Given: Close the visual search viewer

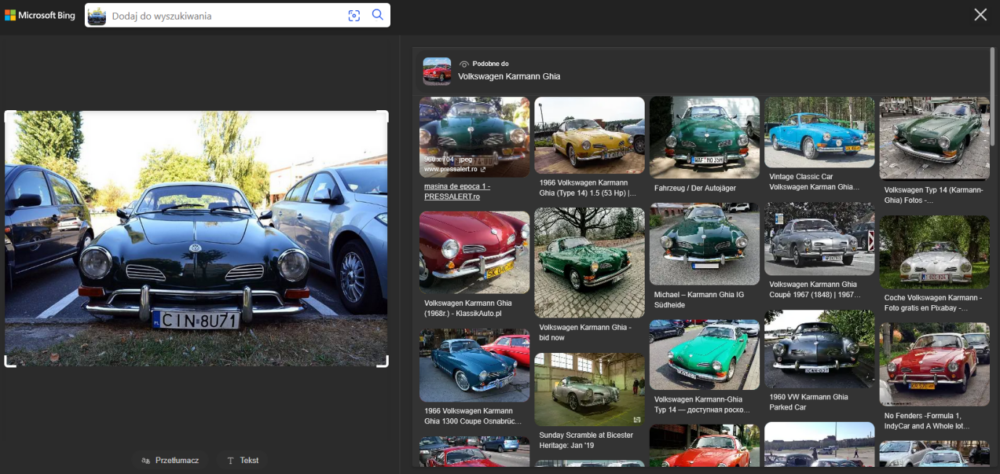Looking at the screenshot, I should 980,14.
